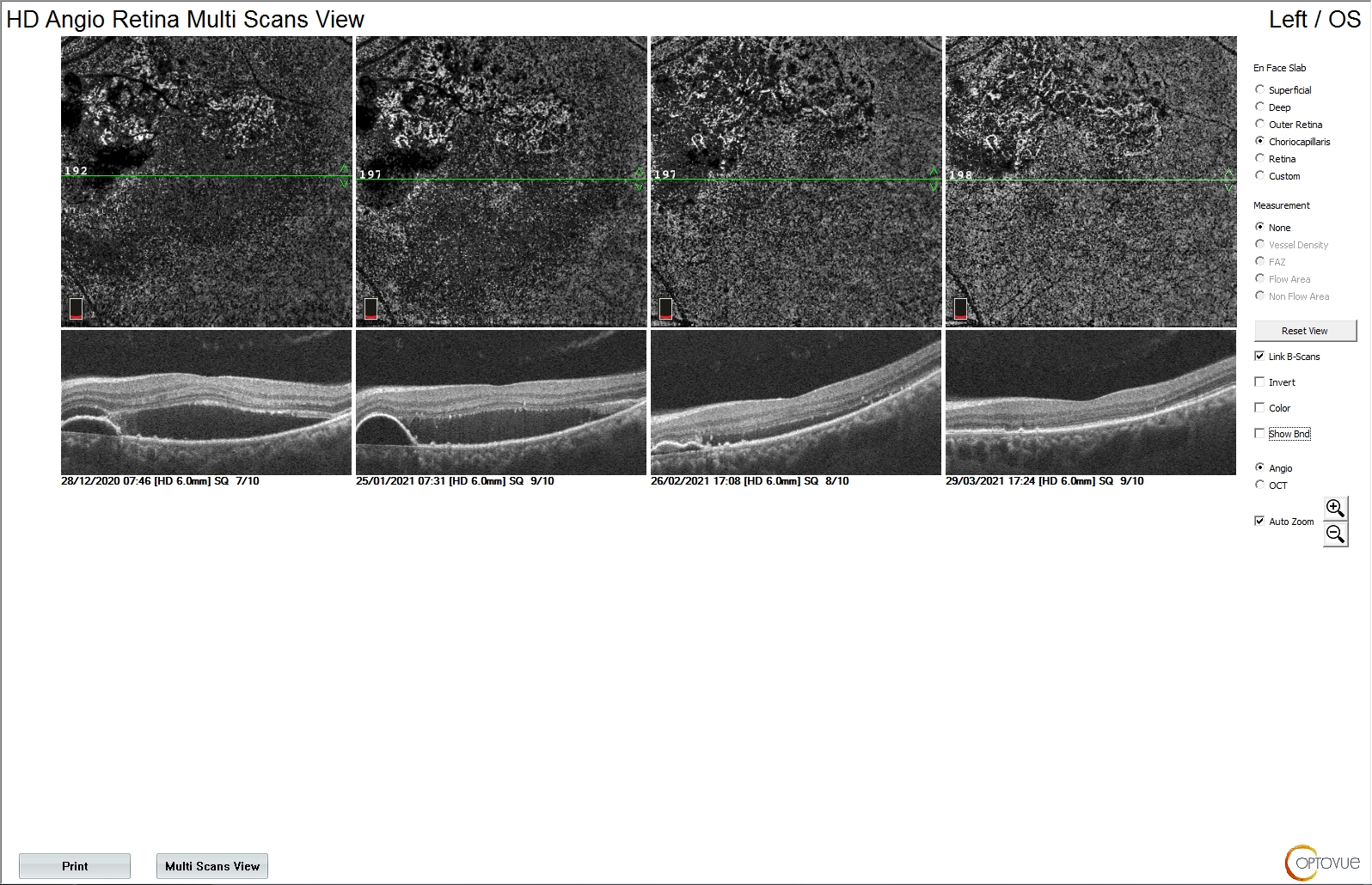Image resolution: width=1372 pixels, height=885 pixels.
Task: Click the Reset View button
Action: point(1305,331)
